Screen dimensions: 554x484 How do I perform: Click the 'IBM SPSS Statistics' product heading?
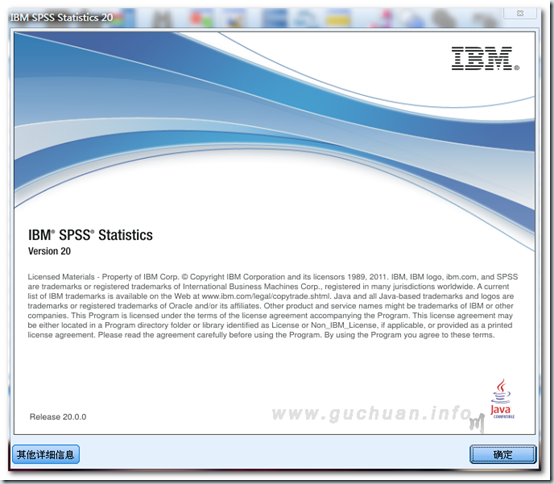coord(90,235)
